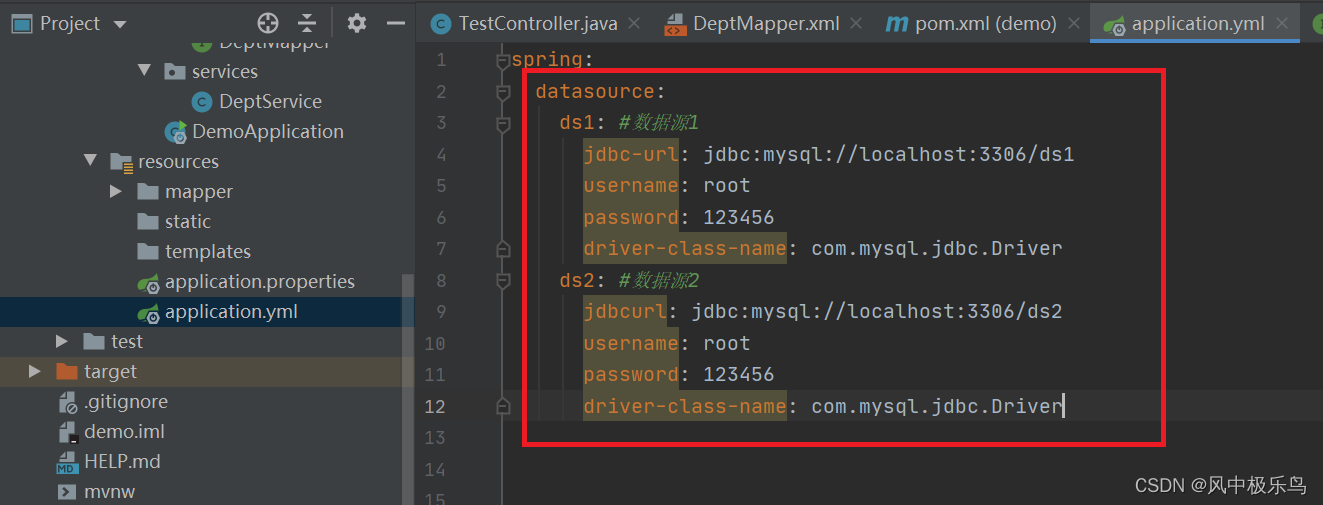This screenshot has width=1323, height=505.
Task: Click username key on line 10
Action: [632, 343]
